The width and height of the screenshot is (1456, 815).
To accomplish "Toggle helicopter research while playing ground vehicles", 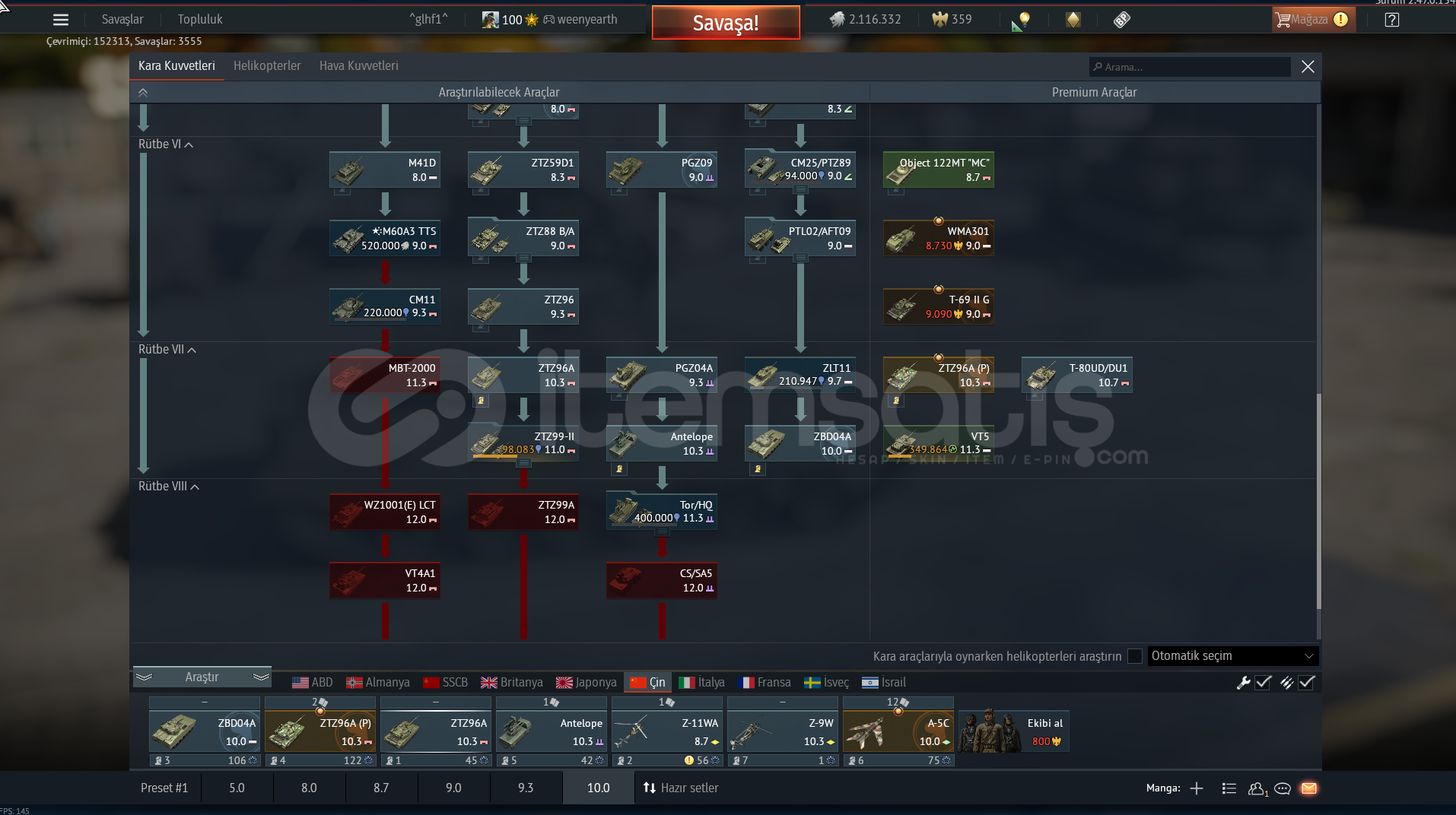I will 1135,656.
